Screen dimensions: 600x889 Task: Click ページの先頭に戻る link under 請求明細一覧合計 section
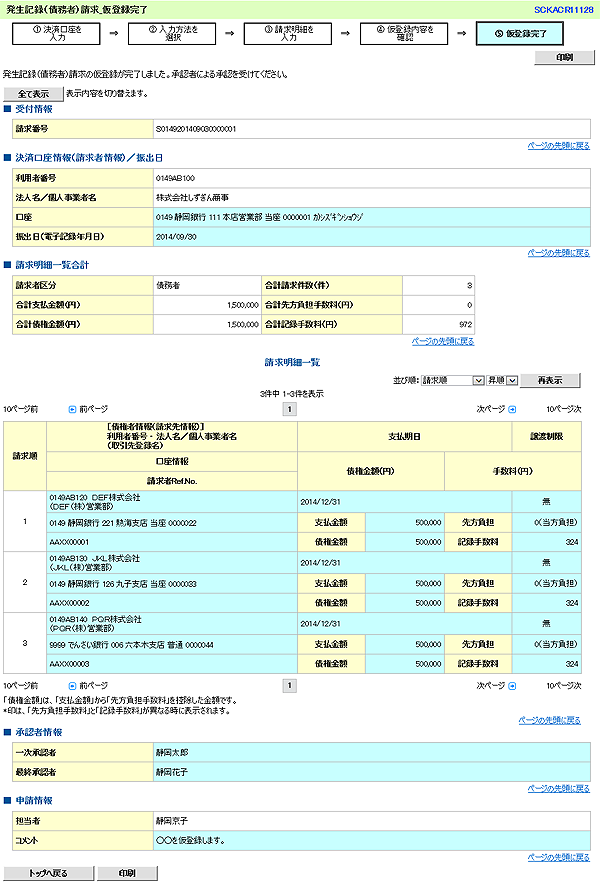coord(442,341)
